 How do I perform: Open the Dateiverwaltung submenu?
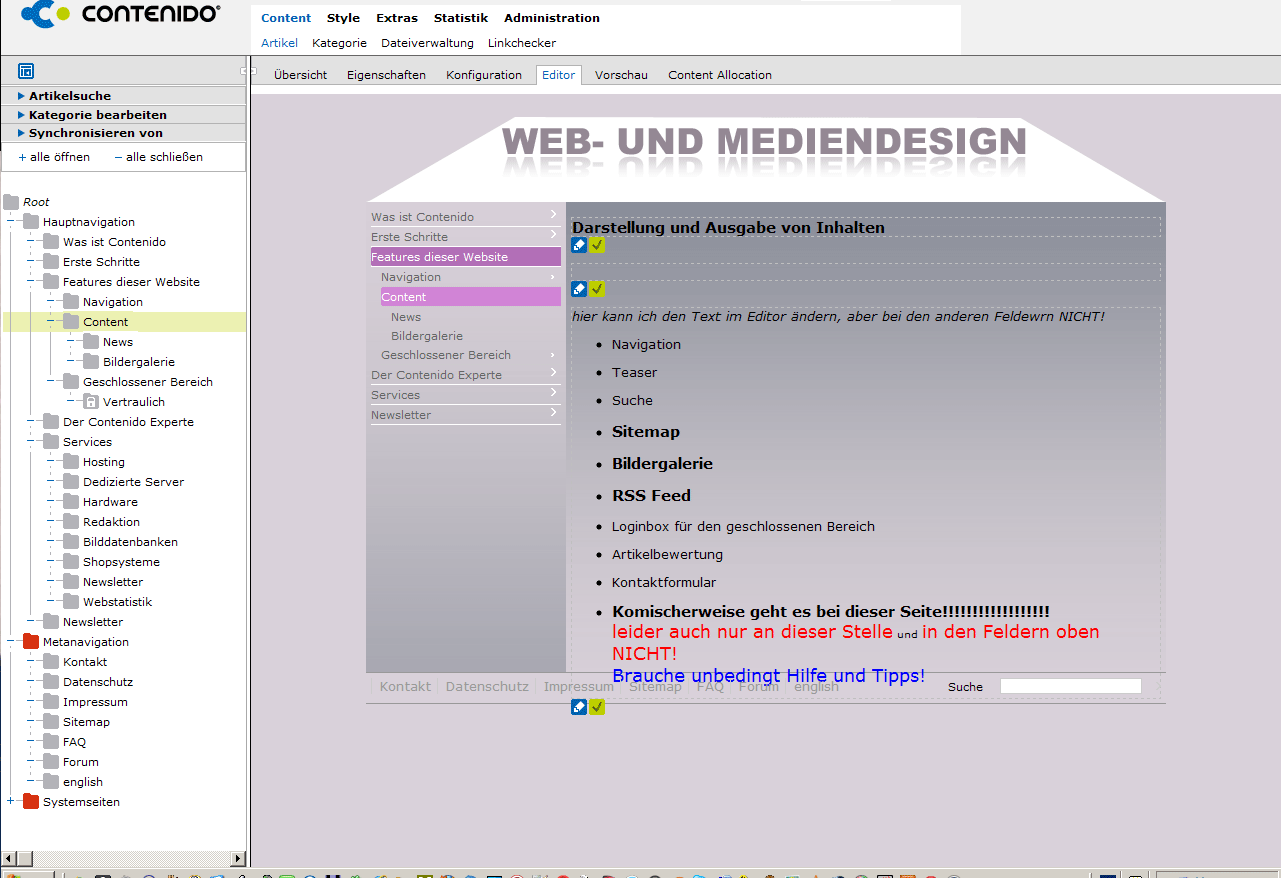(427, 43)
